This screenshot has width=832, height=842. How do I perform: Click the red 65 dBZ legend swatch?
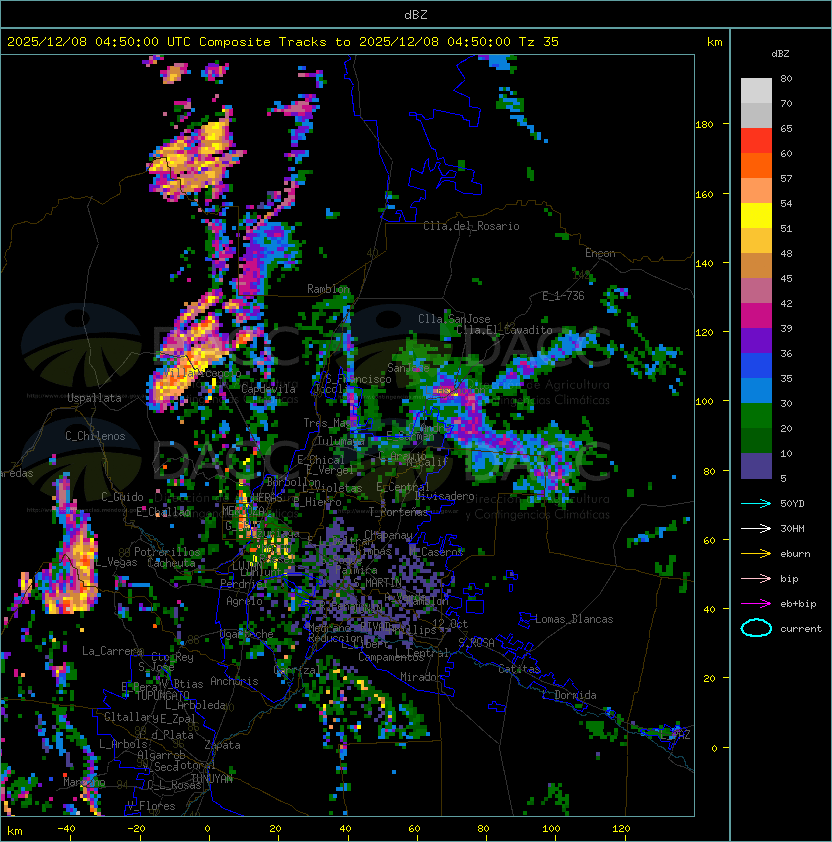pyautogui.click(x=756, y=140)
